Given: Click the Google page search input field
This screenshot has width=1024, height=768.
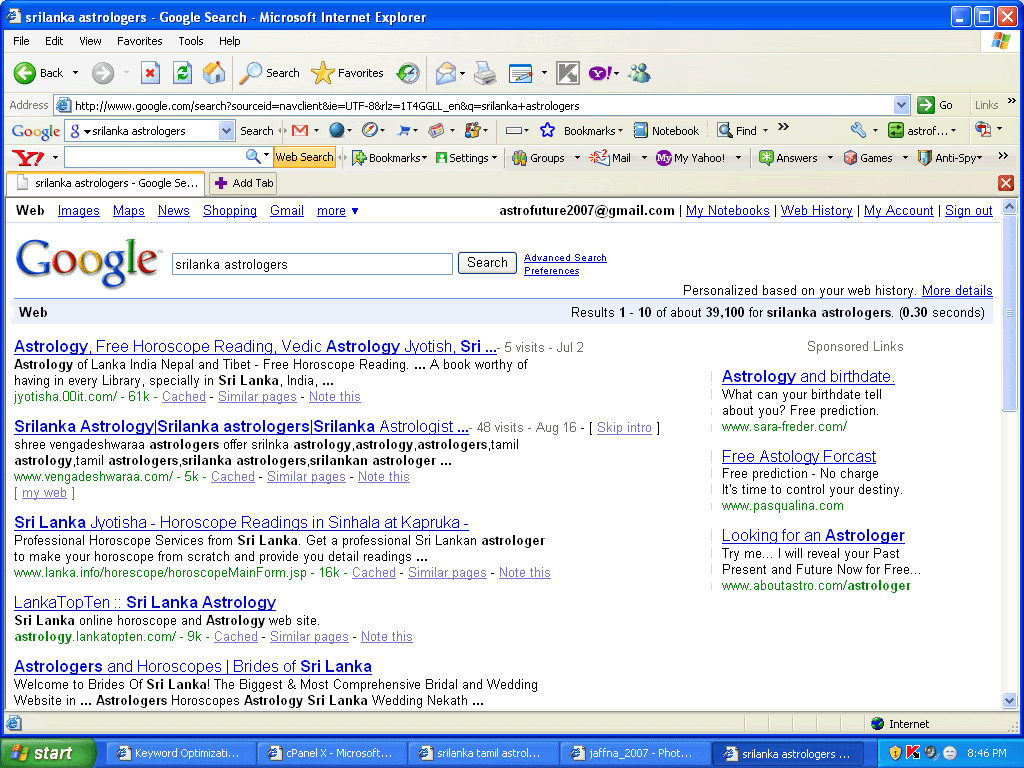Looking at the screenshot, I should click(312, 264).
